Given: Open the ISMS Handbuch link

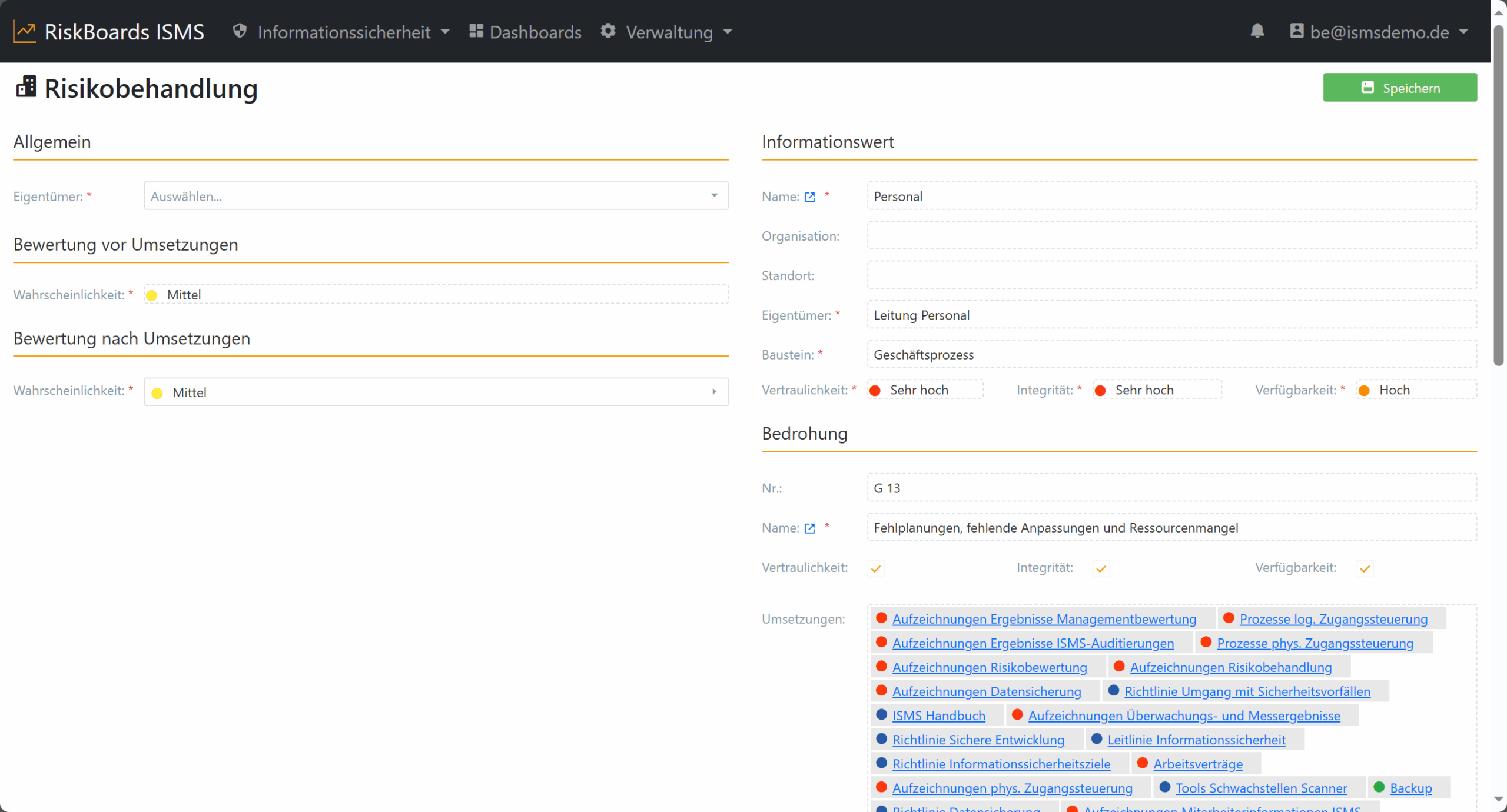Looking at the screenshot, I should [x=938, y=716].
